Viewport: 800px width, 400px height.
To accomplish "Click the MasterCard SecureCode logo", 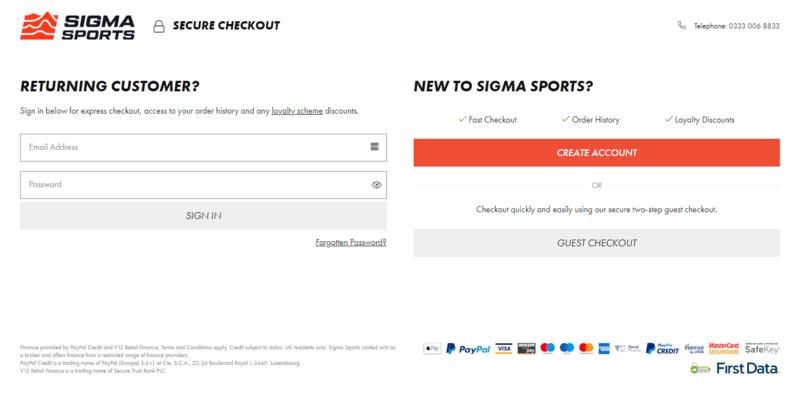I will [x=724, y=348].
